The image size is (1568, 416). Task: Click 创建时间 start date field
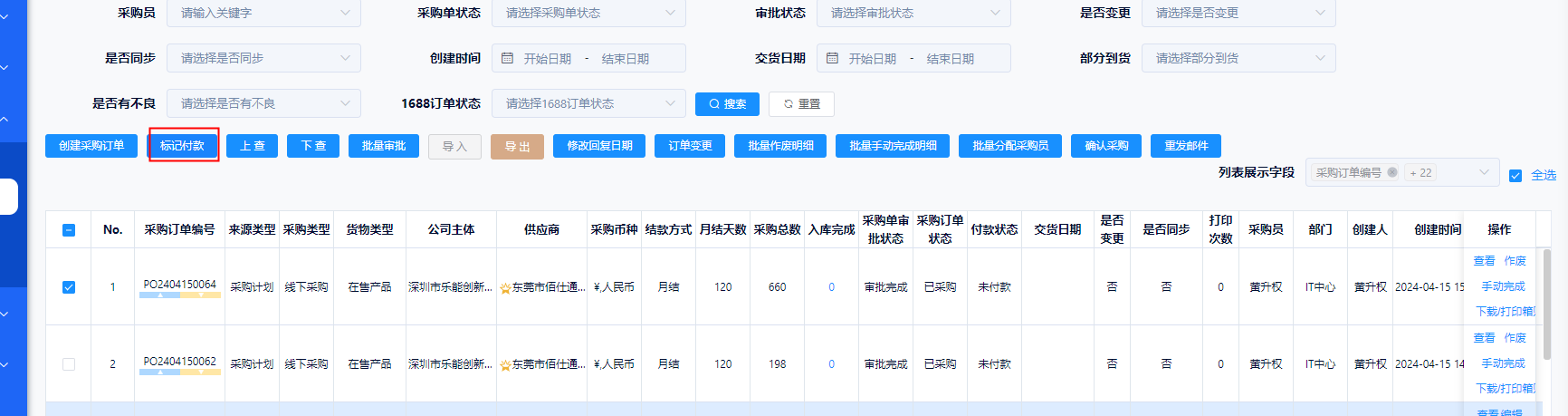(x=548, y=59)
